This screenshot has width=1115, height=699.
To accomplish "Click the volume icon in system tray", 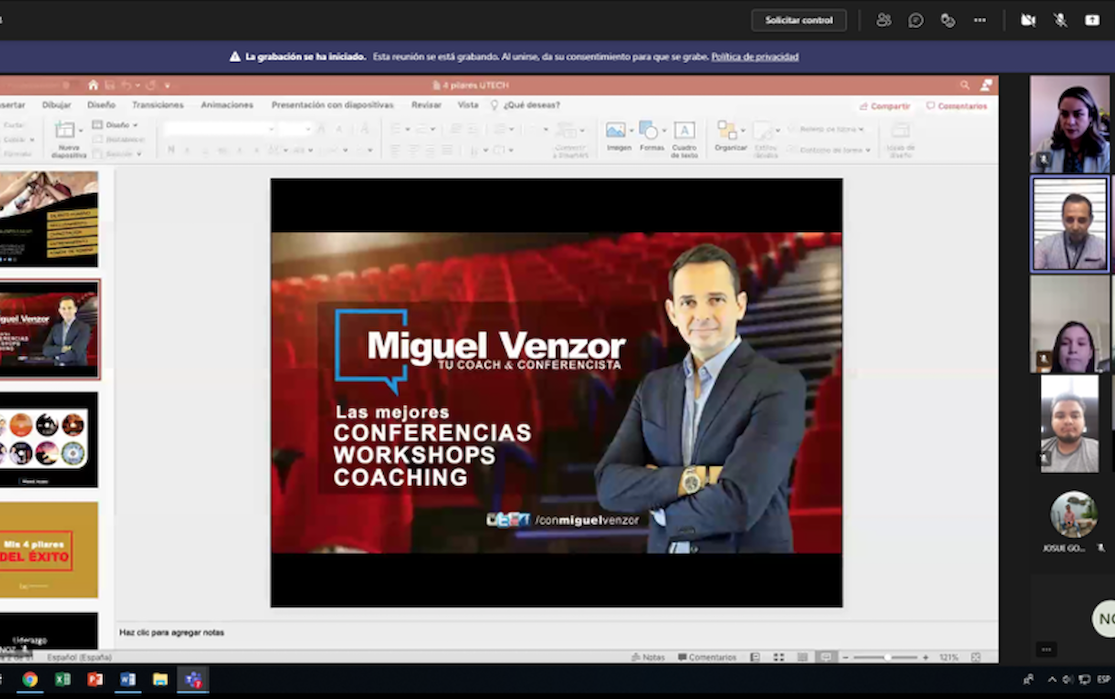I will [x=1068, y=679].
